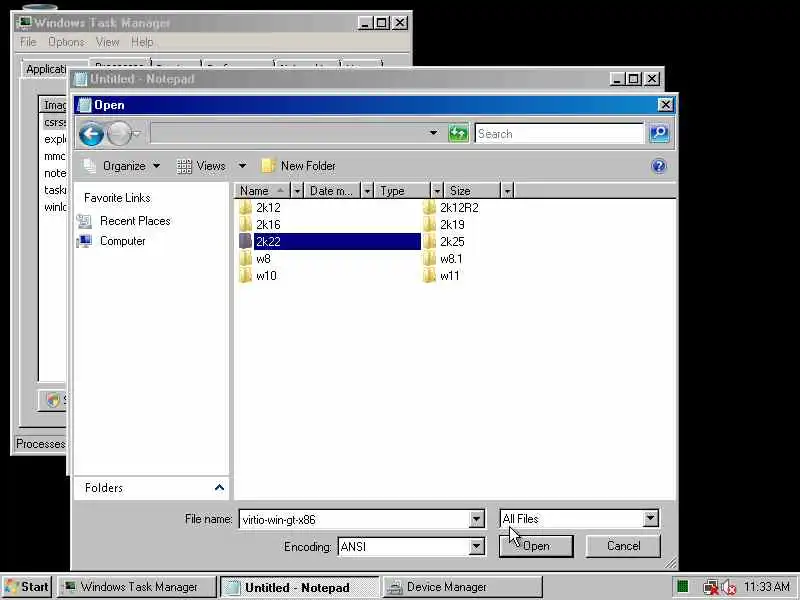
Task: Click the Start button
Action: pos(27,587)
